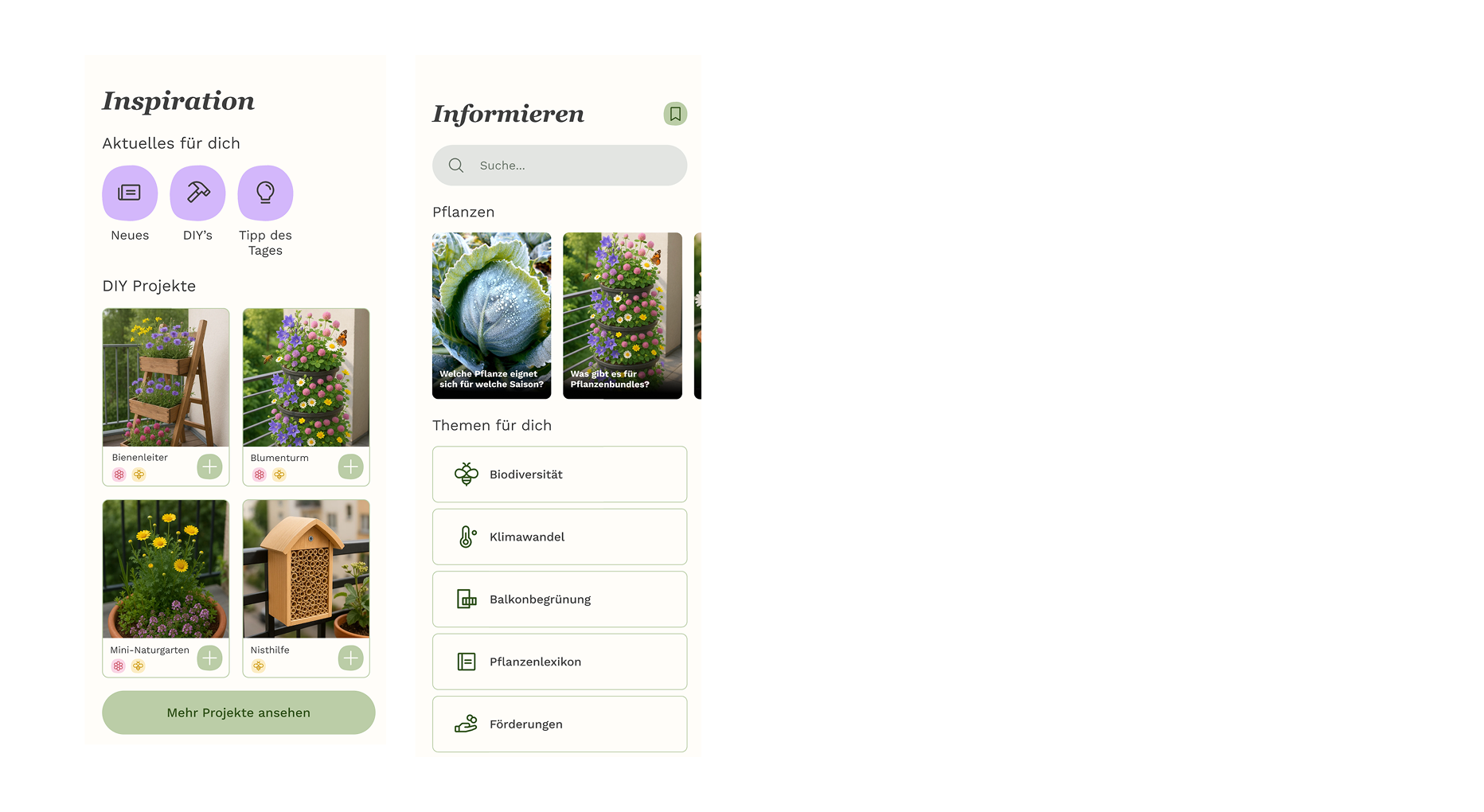Open the Klimawandel topic
Image resolution: width=1484 pixels, height=812 pixels.
point(560,537)
